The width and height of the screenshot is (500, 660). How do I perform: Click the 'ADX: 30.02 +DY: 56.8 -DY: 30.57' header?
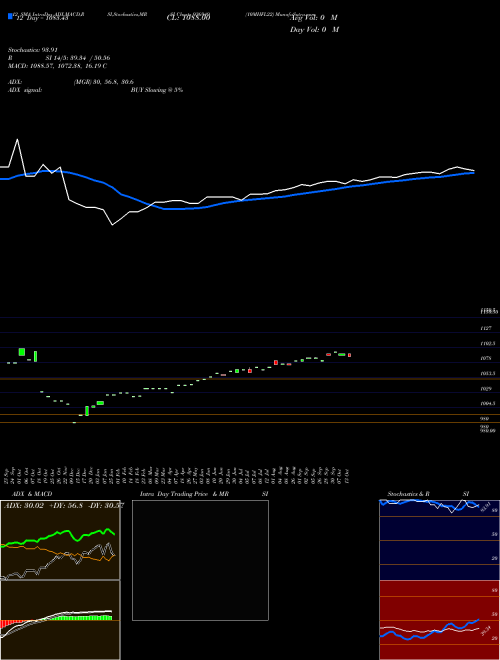pos(64,506)
